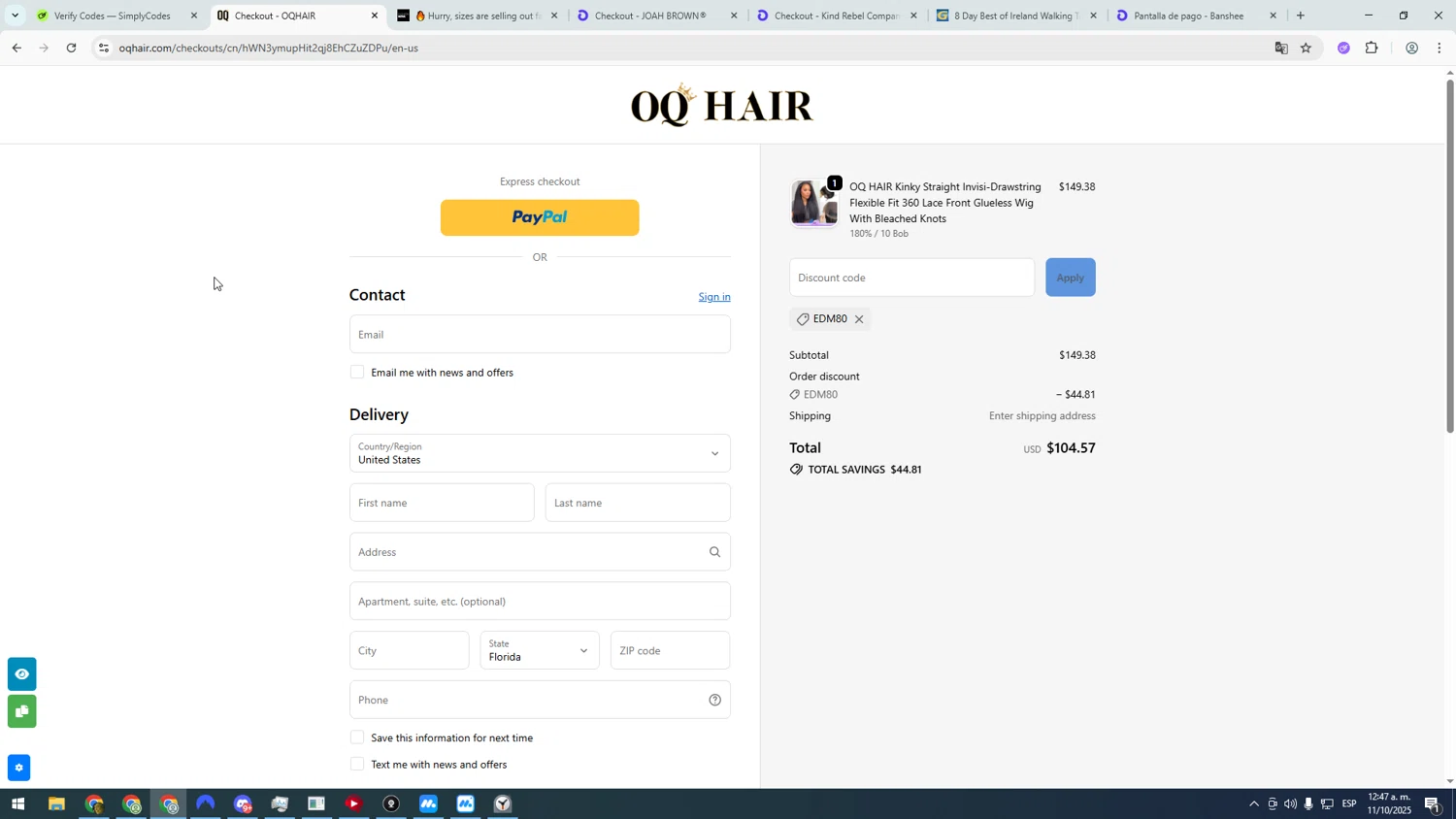The width and height of the screenshot is (1456, 819).
Task: Click the Apply discount button
Action: coord(1071,278)
